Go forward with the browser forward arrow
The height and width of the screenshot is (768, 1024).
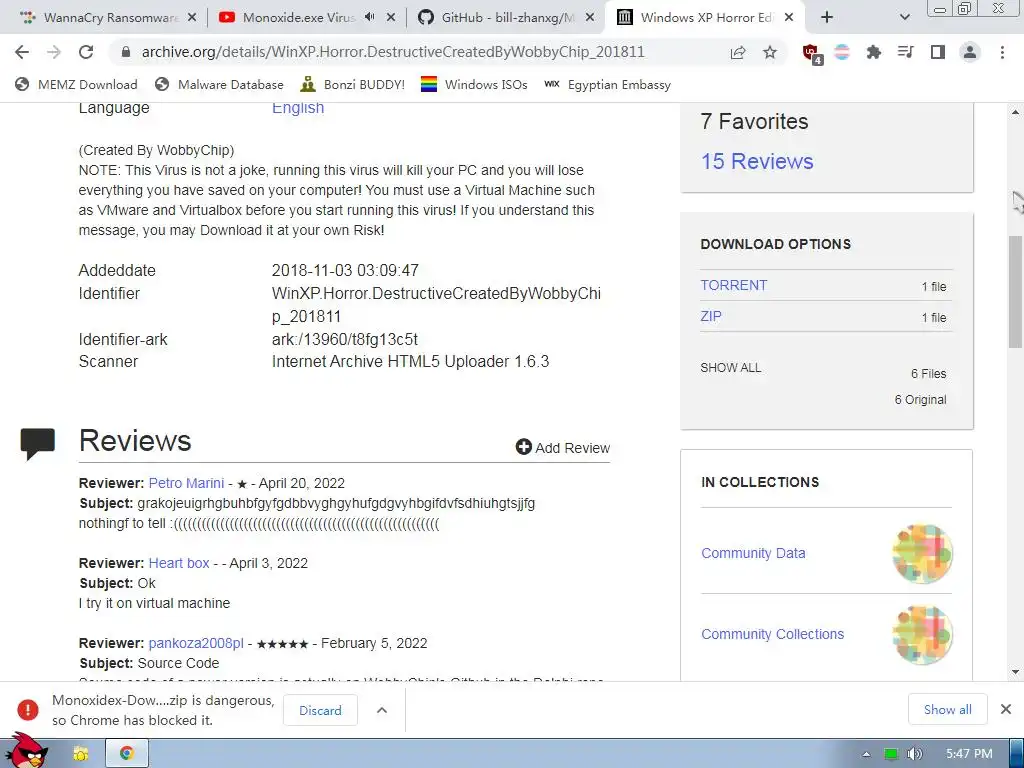[54, 52]
